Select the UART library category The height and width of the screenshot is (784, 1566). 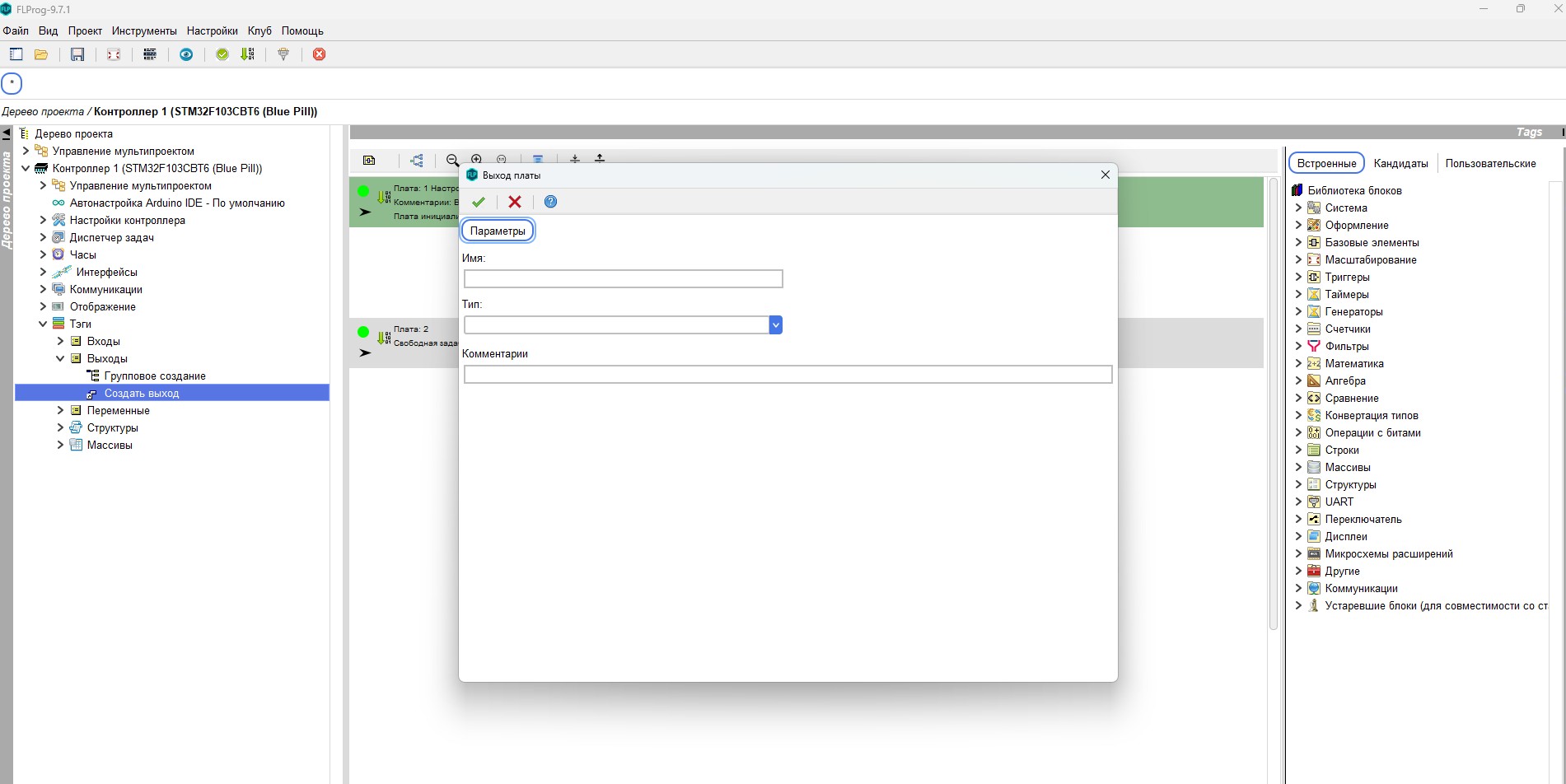click(x=1339, y=502)
